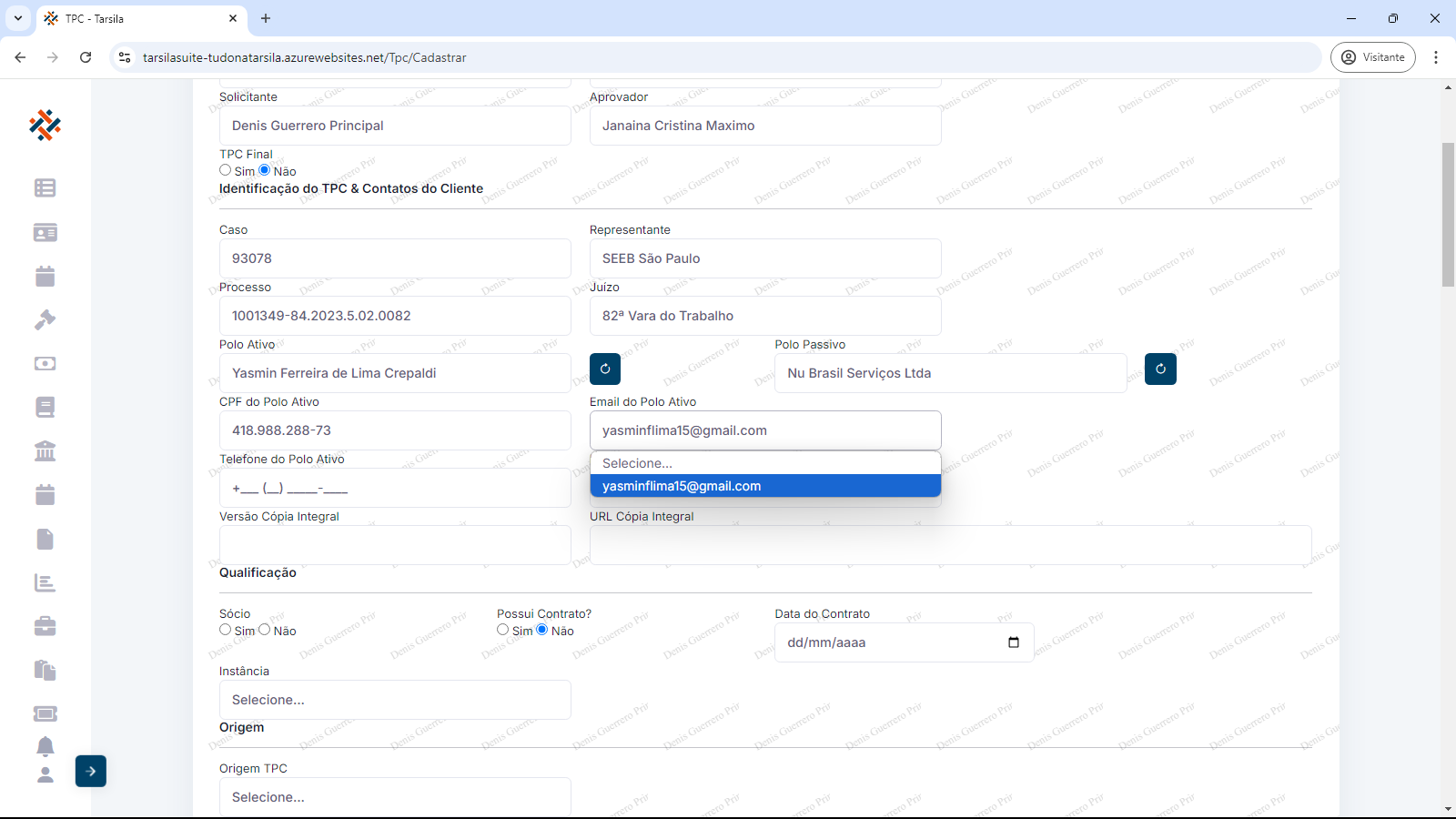Refresh the Polo Passivo field
The image size is (1456, 819).
coord(1160,369)
